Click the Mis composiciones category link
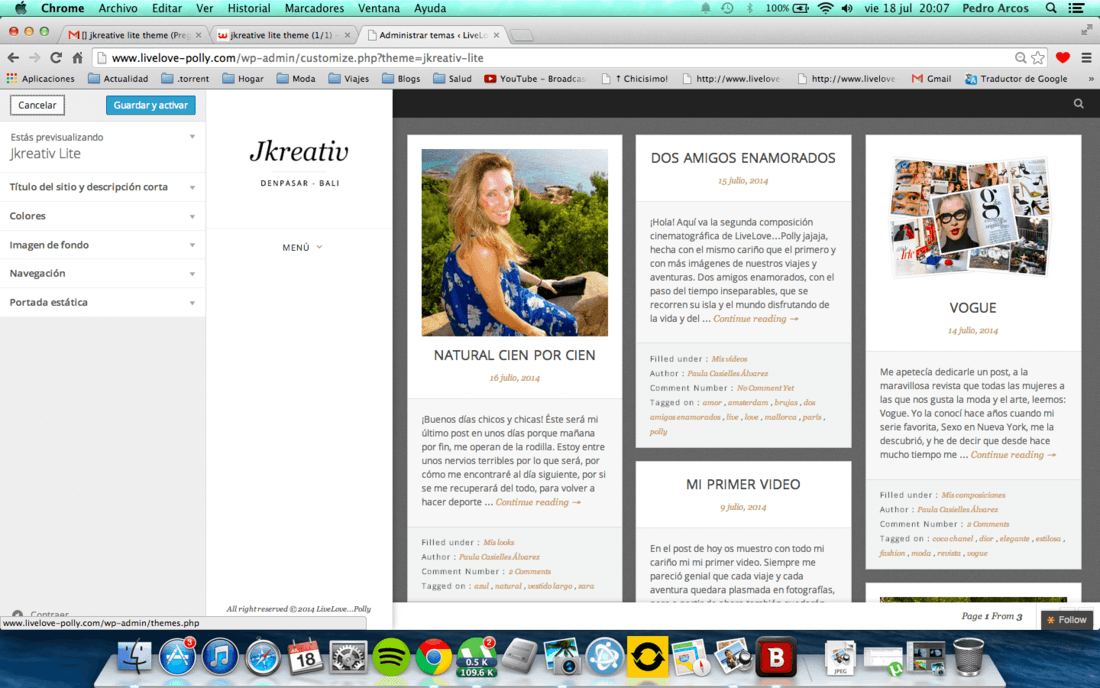The height and width of the screenshot is (688, 1100). pos(973,495)
